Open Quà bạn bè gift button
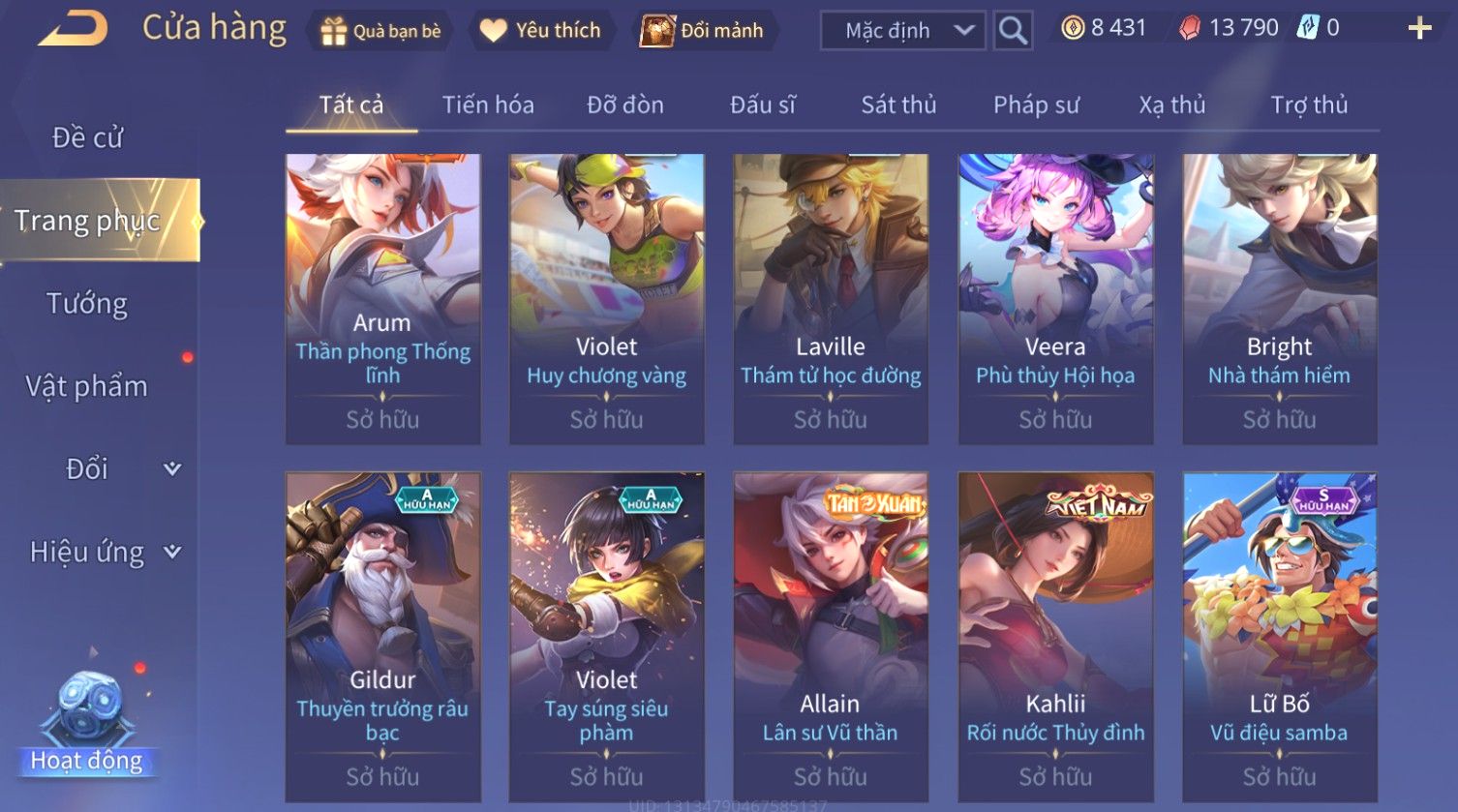The image size is (1458, 812). (381, 31)
